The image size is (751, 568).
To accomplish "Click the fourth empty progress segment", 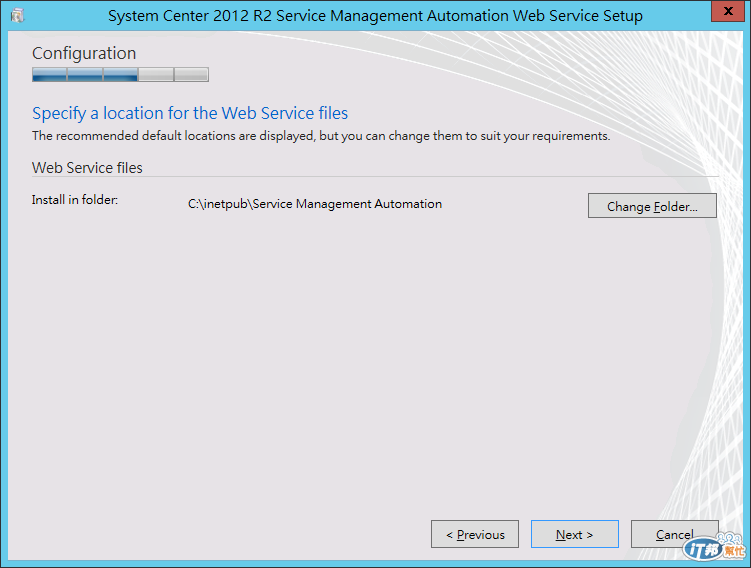I will point(155,75).
